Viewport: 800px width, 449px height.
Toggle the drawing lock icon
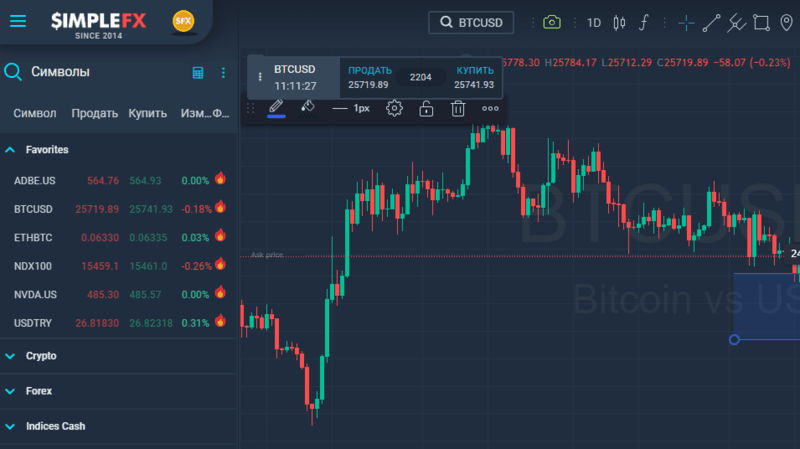point(426,109)
